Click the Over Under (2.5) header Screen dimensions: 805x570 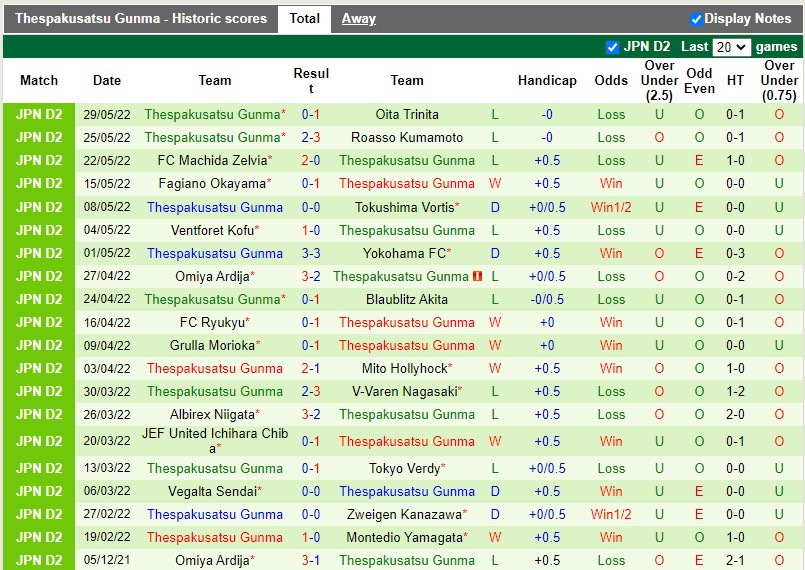659,81
